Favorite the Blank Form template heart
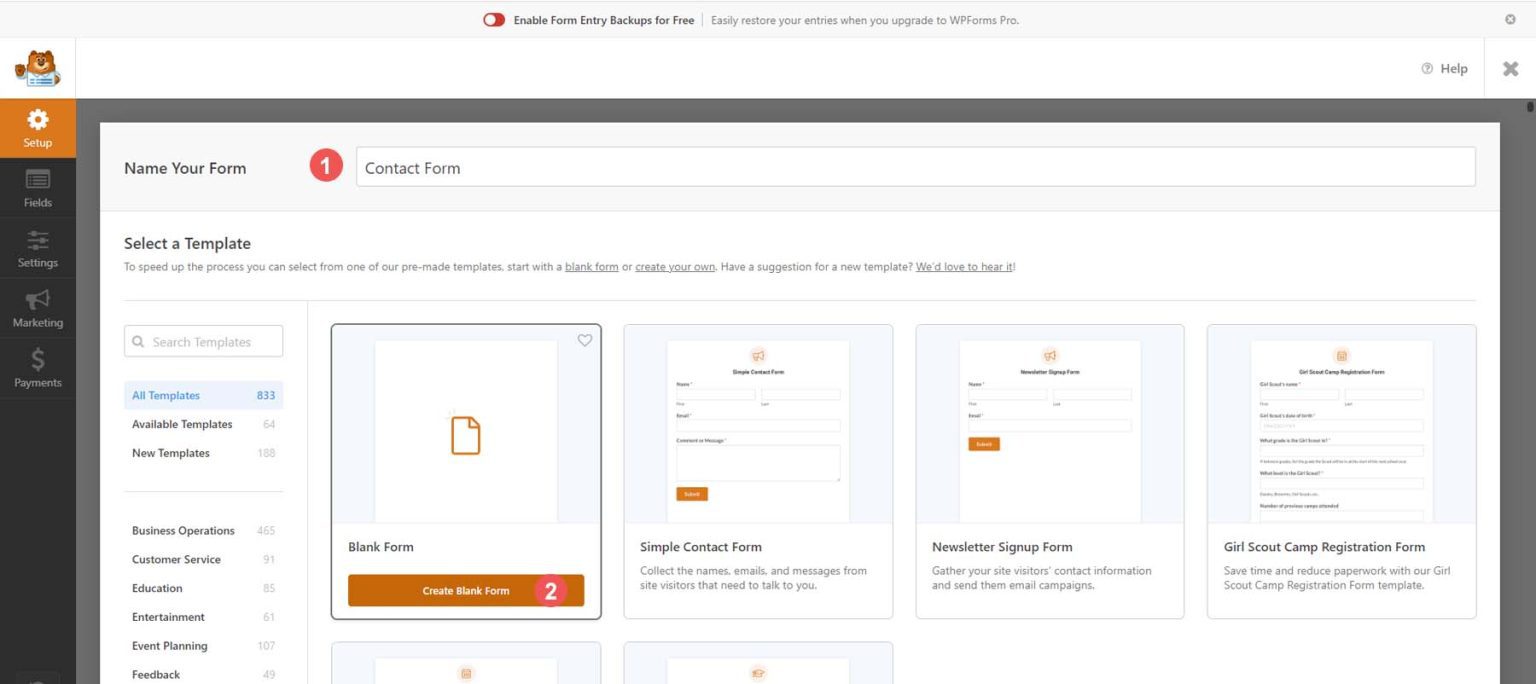 (585, 340)
